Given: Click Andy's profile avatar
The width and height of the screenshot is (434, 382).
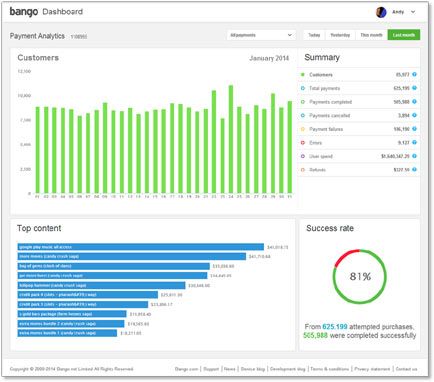Looking at the screenshot, I should [x=381, y=12].
